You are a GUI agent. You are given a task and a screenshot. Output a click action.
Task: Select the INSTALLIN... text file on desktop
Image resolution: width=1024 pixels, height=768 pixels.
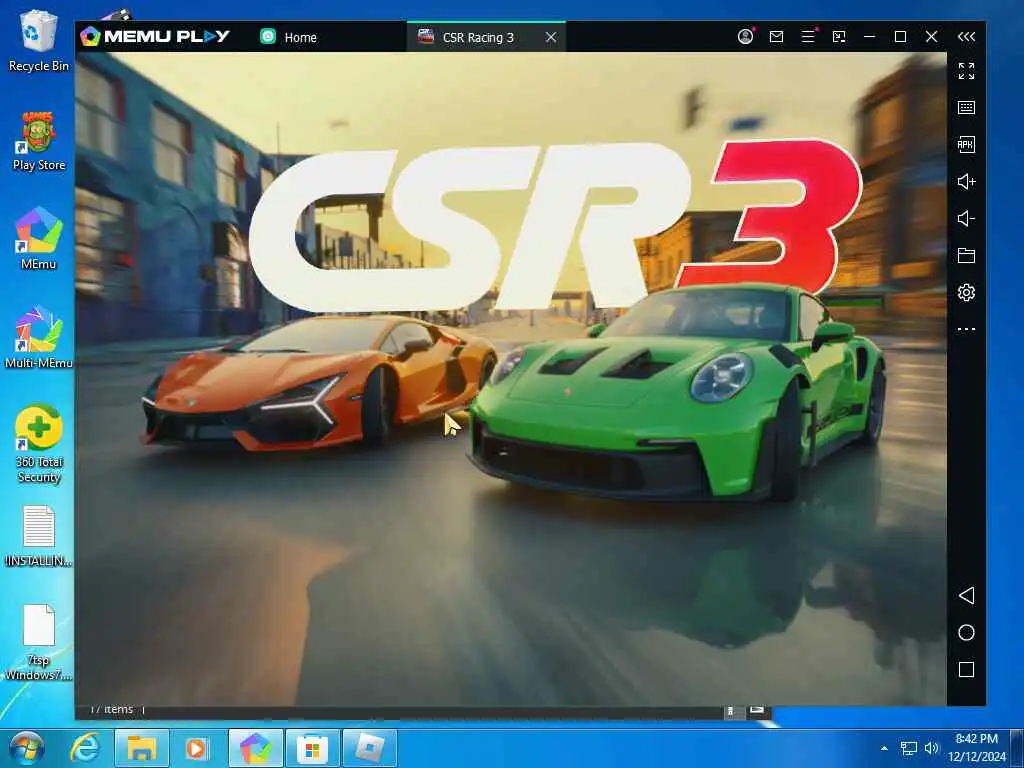[39, 536]
